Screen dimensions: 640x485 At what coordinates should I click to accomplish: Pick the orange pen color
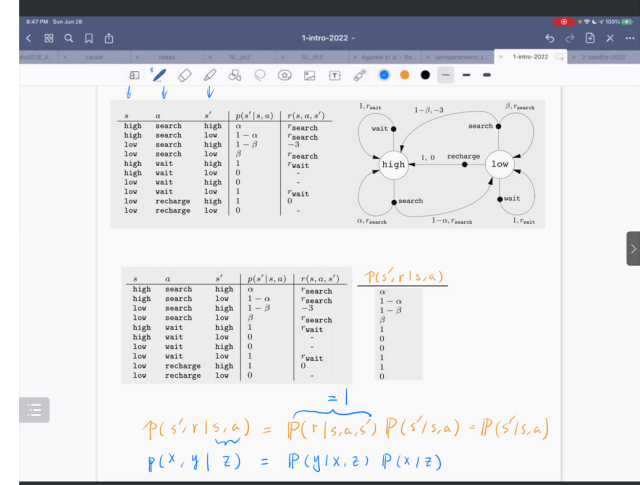405,75
